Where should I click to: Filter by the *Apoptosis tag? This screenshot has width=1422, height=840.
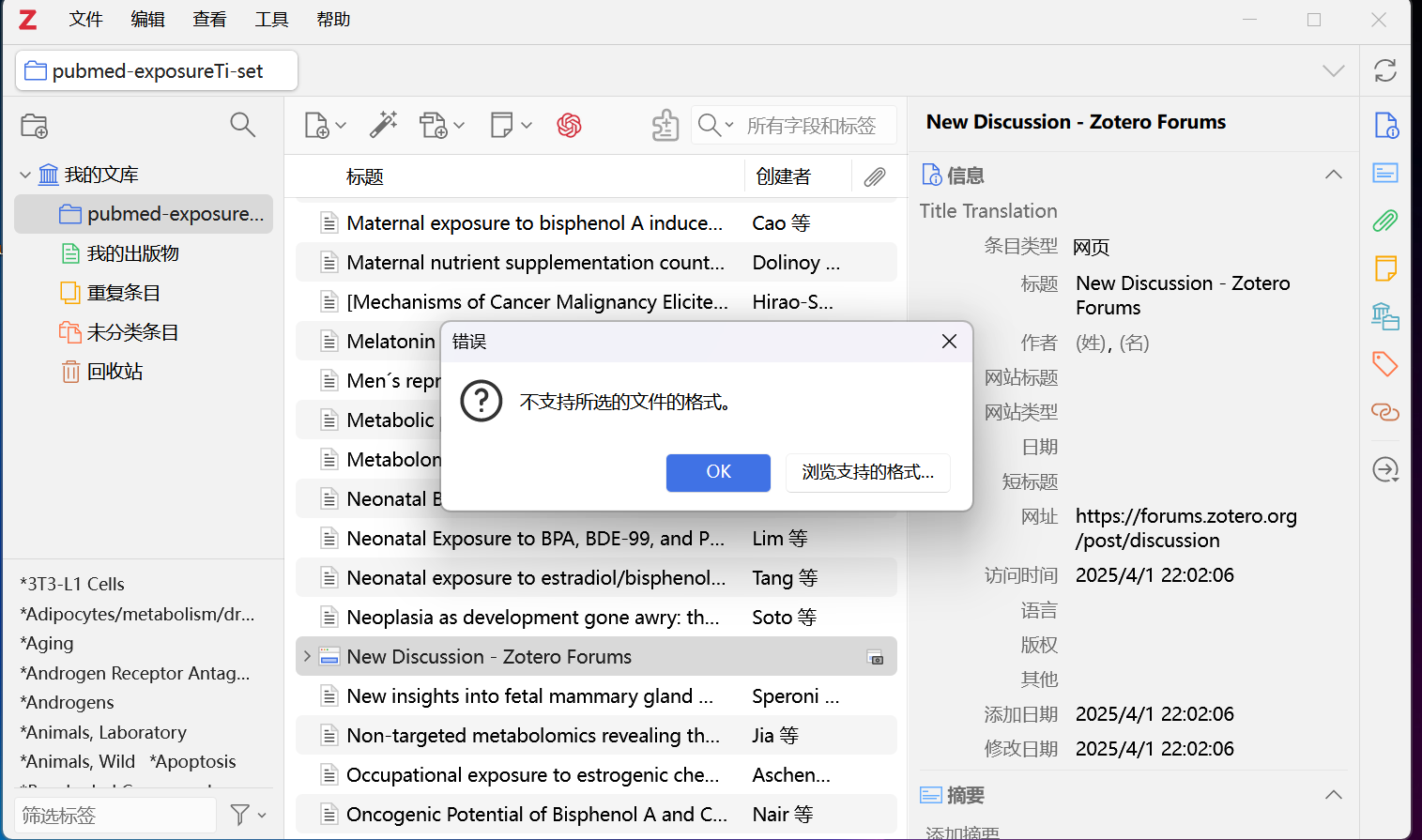click(x=192, y=761)
